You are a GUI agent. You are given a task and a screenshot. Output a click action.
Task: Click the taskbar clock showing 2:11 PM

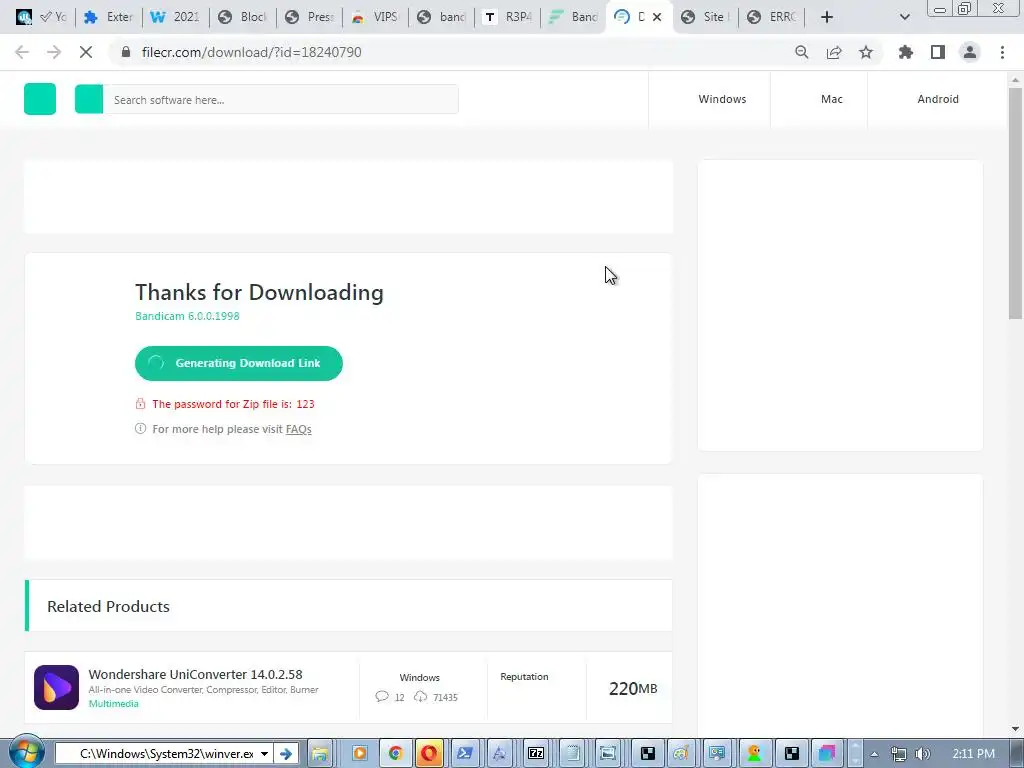[x=974, y=754]
